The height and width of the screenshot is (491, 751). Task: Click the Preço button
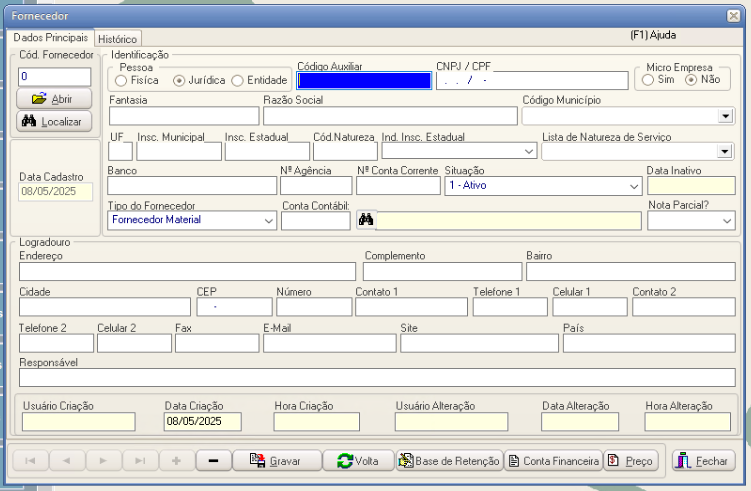631,461
